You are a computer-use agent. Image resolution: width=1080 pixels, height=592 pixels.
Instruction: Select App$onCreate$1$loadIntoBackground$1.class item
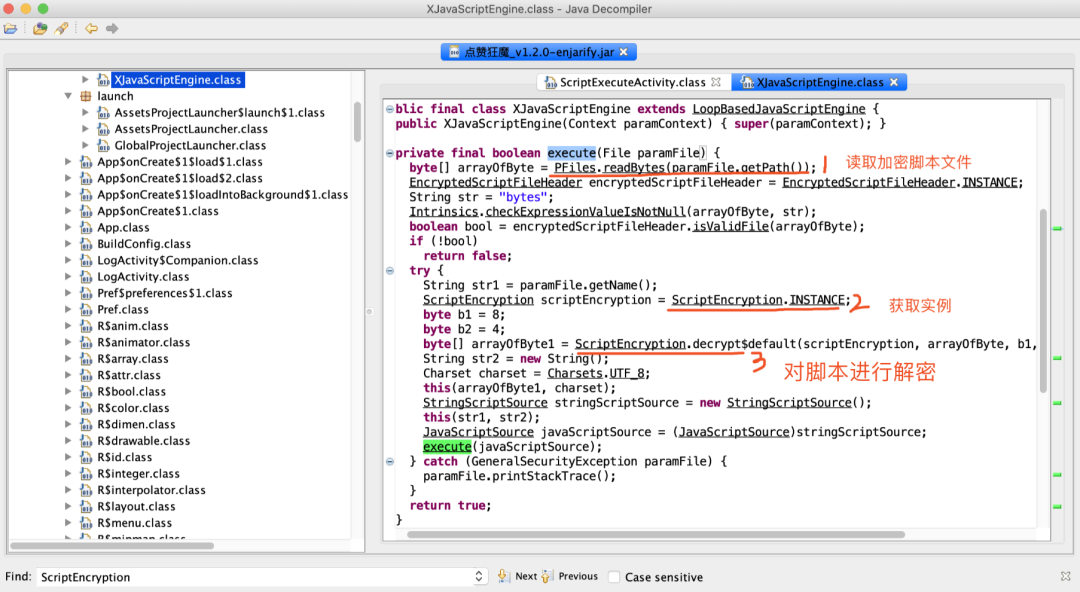click(x=222, y=195)
